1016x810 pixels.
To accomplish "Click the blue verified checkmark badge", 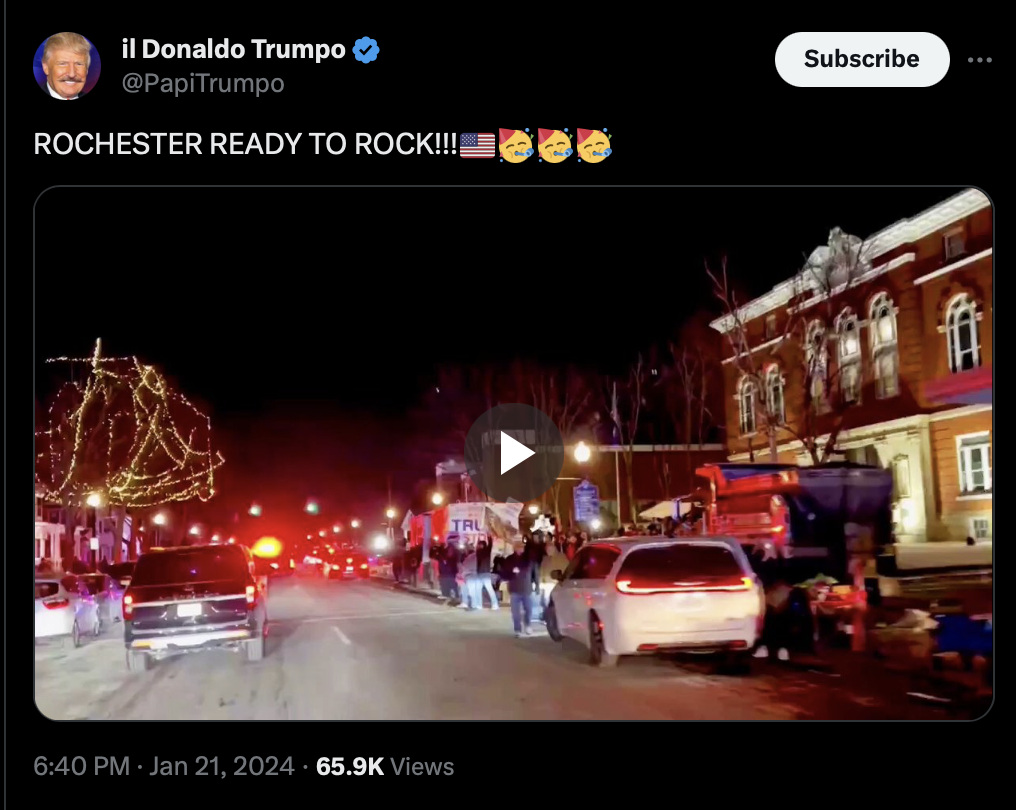I will [366, 50].
